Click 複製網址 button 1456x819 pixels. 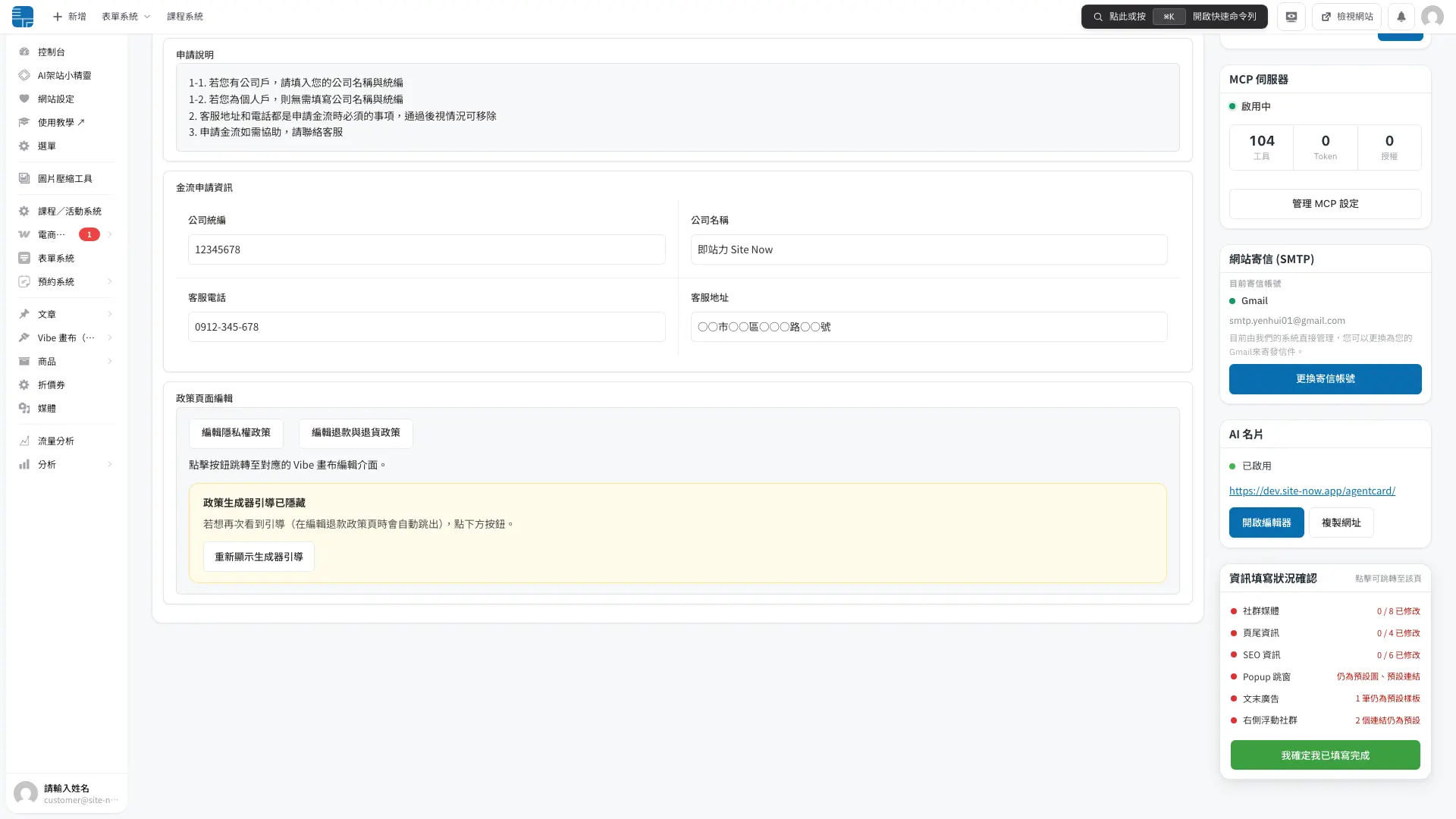coord(1341,523)
